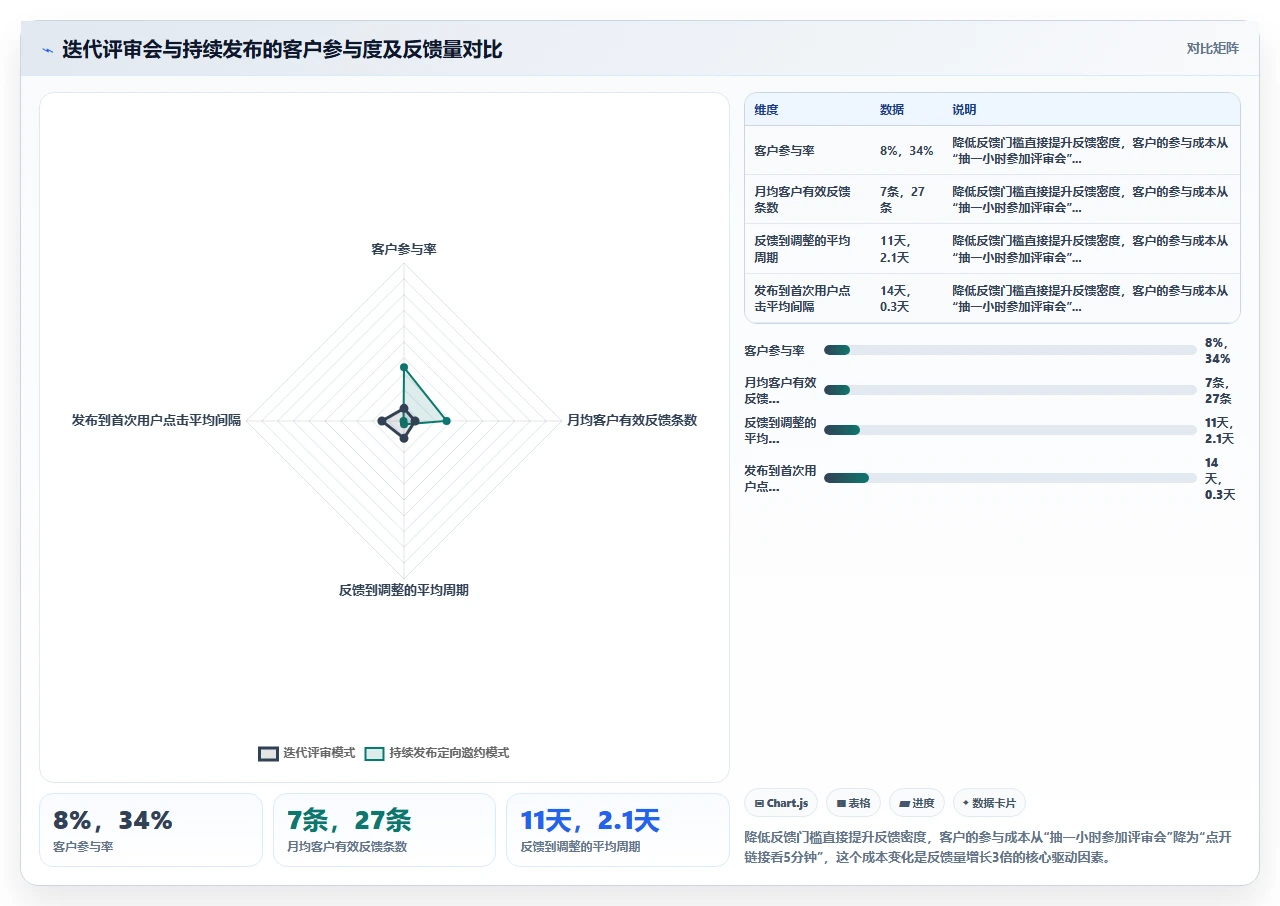Select the 月均客户有效反馈条数 table row cell

pos(805,200)
